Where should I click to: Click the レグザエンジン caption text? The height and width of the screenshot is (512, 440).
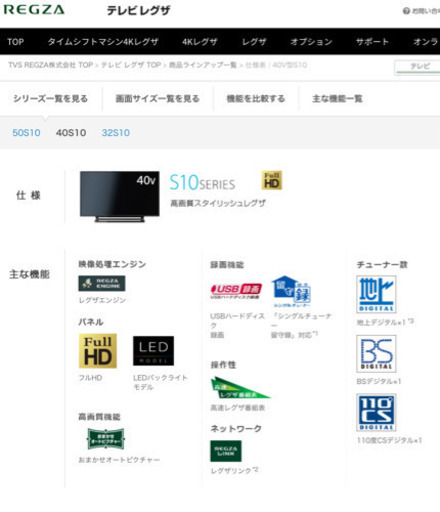pyautogui.click(x=102, y=300)
